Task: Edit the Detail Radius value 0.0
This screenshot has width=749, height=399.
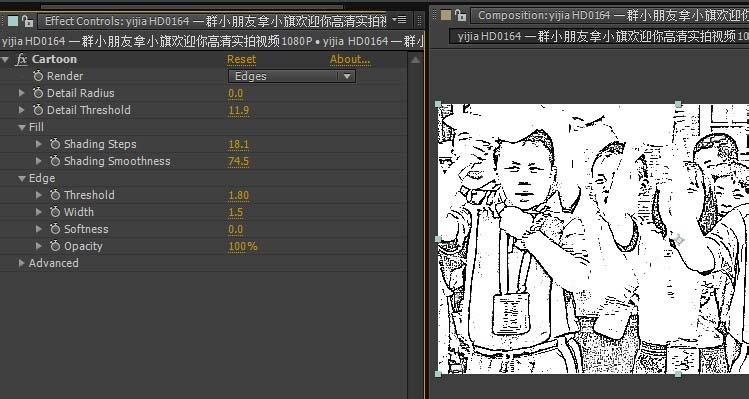Action: (x=235, y=93)
